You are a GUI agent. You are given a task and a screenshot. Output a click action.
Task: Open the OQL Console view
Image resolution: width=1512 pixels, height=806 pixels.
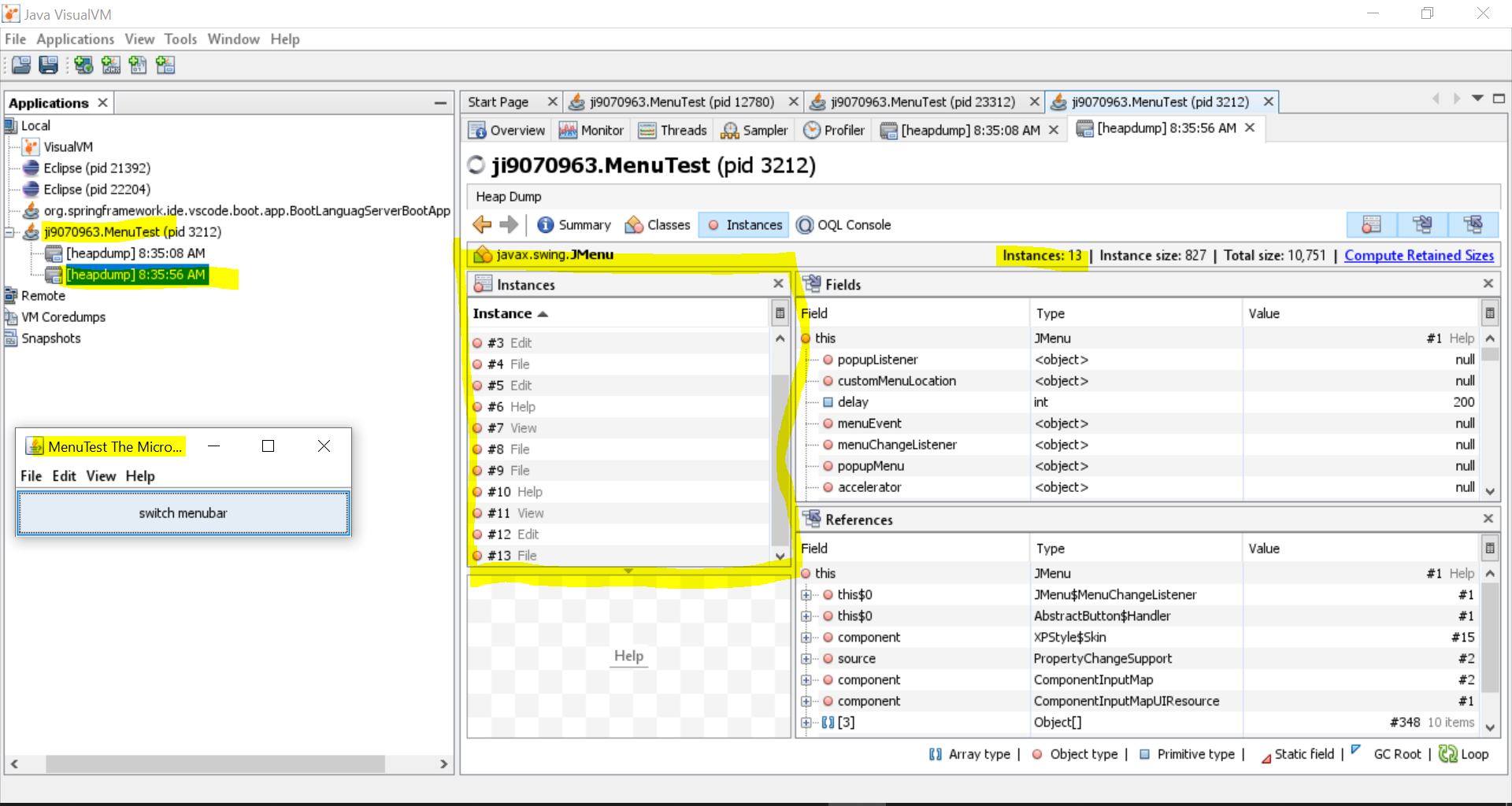click(x=843, y=225)
